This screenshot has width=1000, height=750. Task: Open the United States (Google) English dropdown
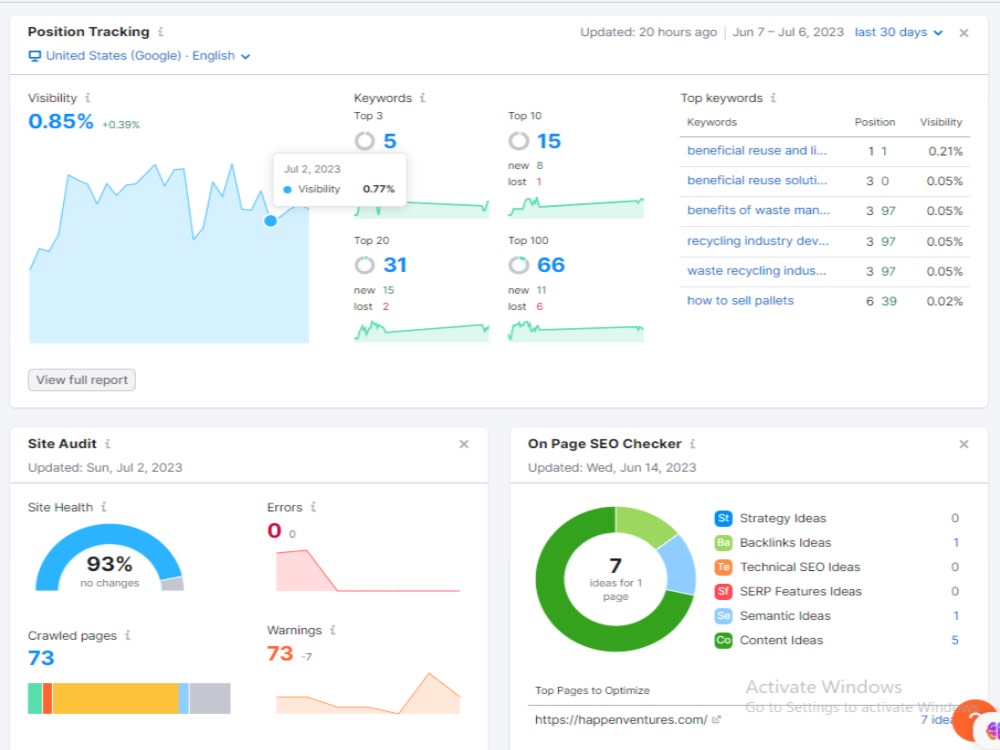[x=147, y=56]
